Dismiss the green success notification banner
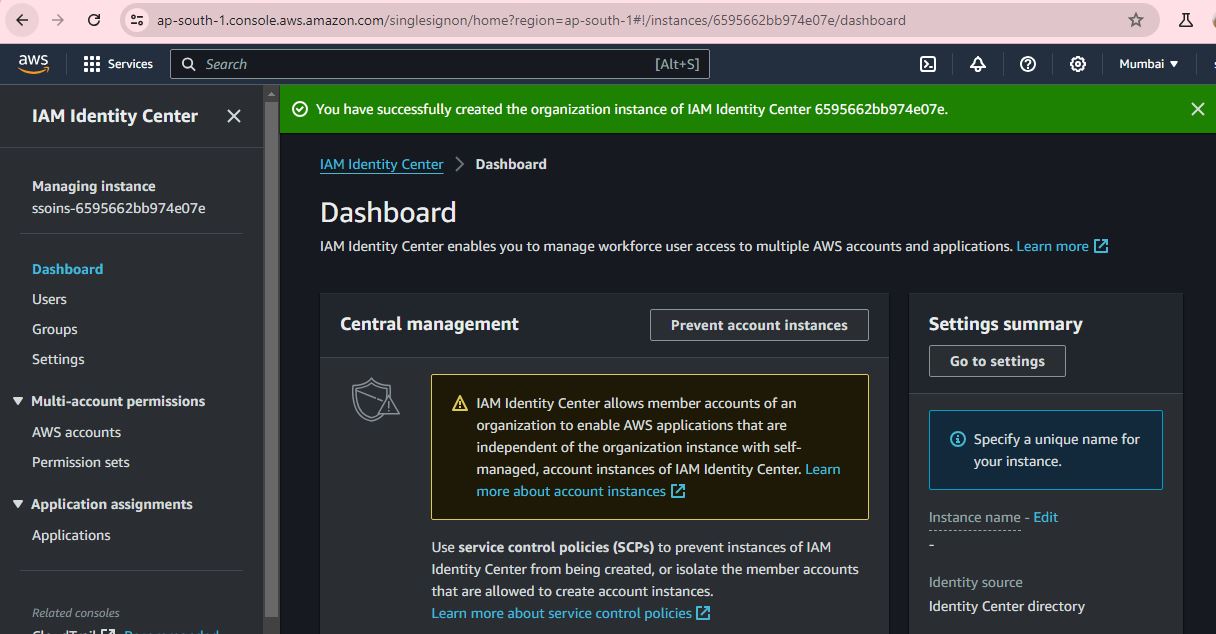Screen dimensions: 1216x634 coord(1197,109)
